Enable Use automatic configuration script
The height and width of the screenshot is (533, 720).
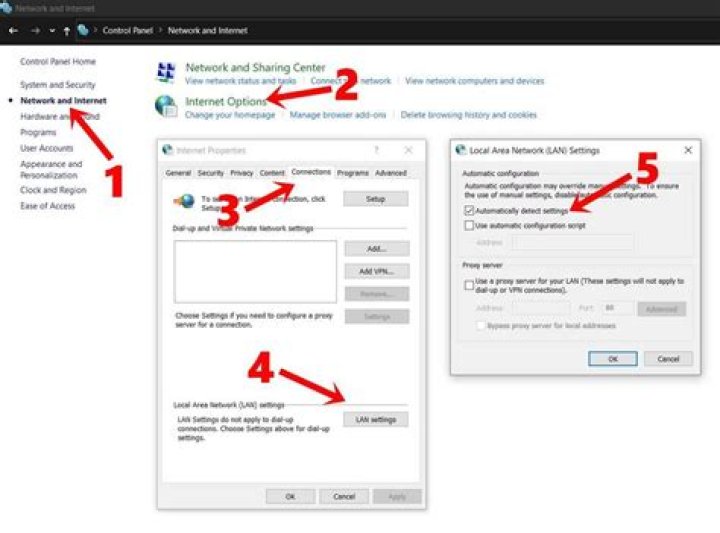tap(469, 225)
